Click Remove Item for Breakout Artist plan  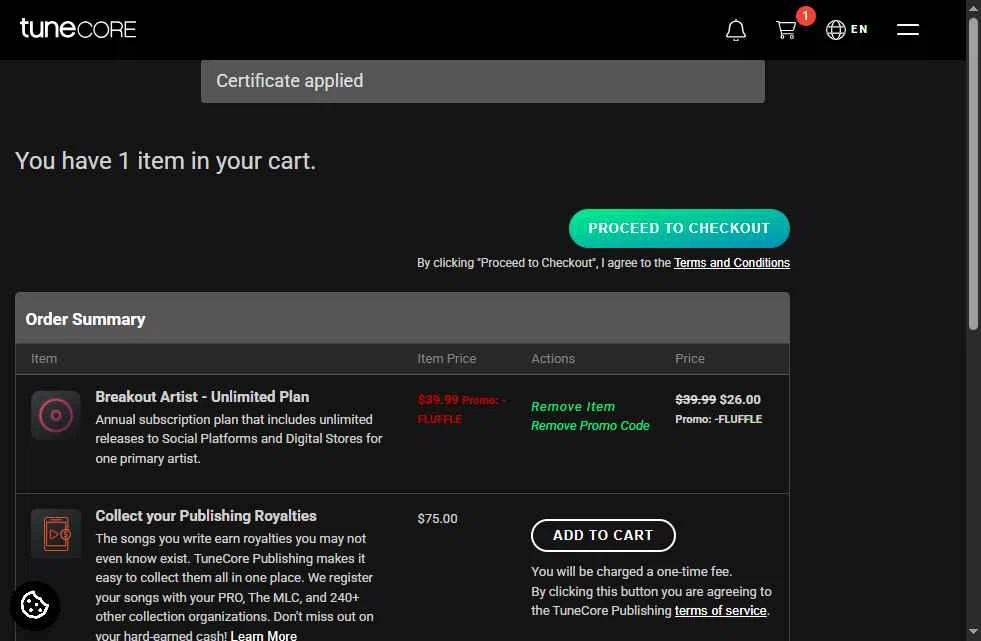pyautogui.click(x=573, y=406)
